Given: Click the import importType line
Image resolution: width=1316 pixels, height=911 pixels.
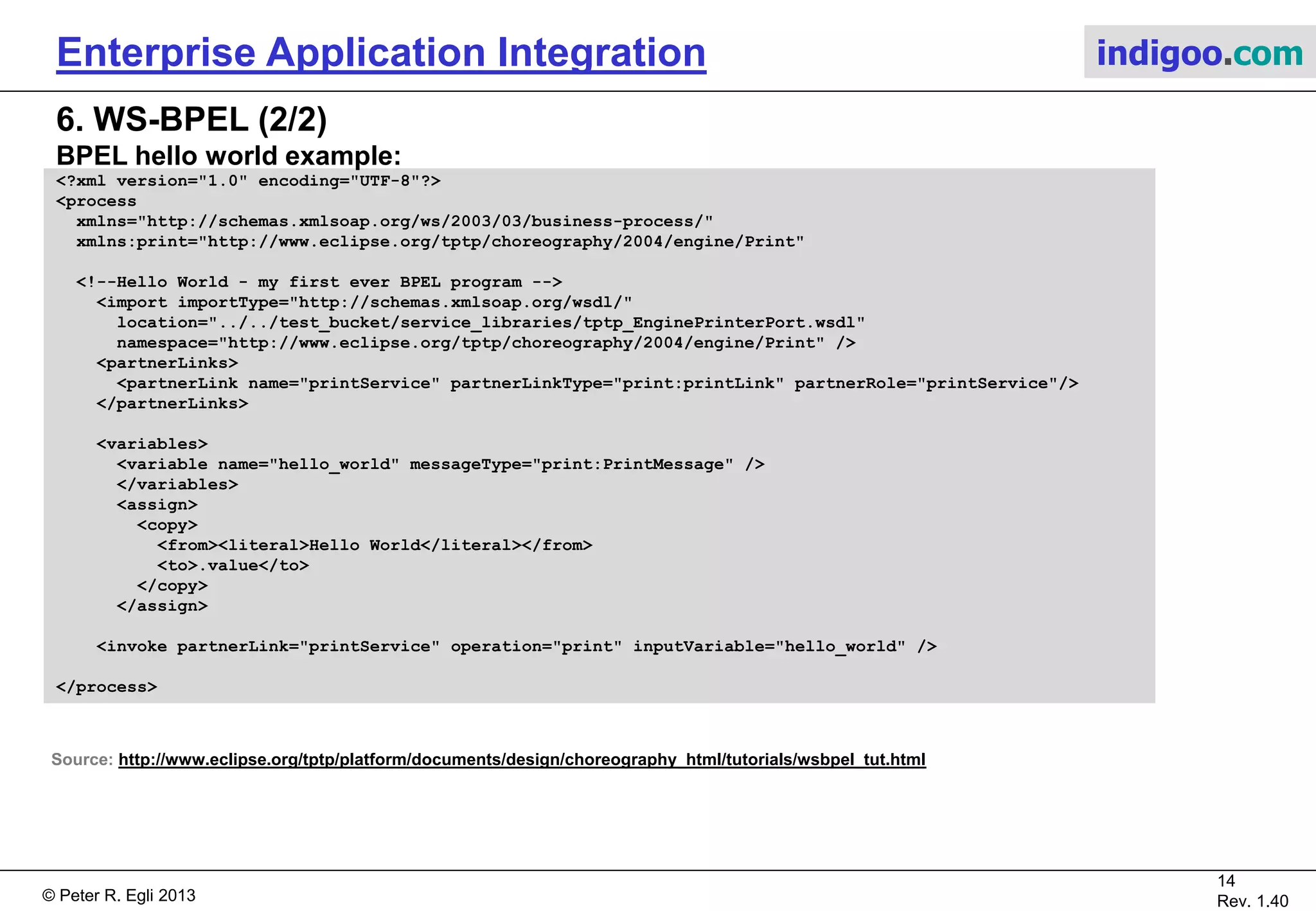Looking at the screenshot, I should click(364, 303).
